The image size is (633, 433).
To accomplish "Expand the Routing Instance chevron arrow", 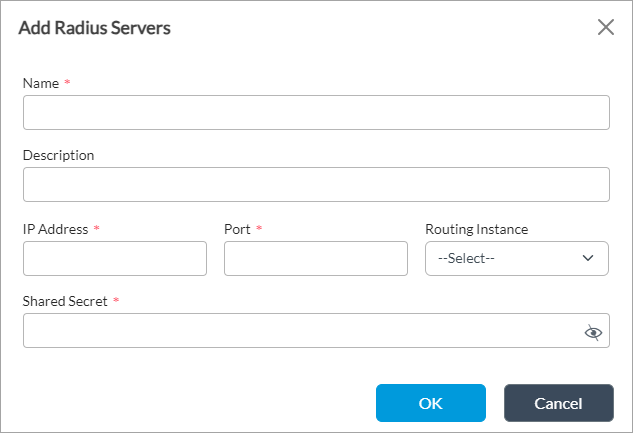I will (588, 258).
